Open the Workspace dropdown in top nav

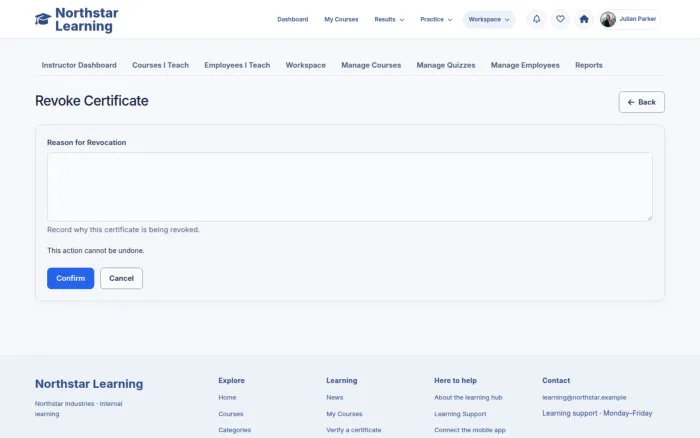489,20
